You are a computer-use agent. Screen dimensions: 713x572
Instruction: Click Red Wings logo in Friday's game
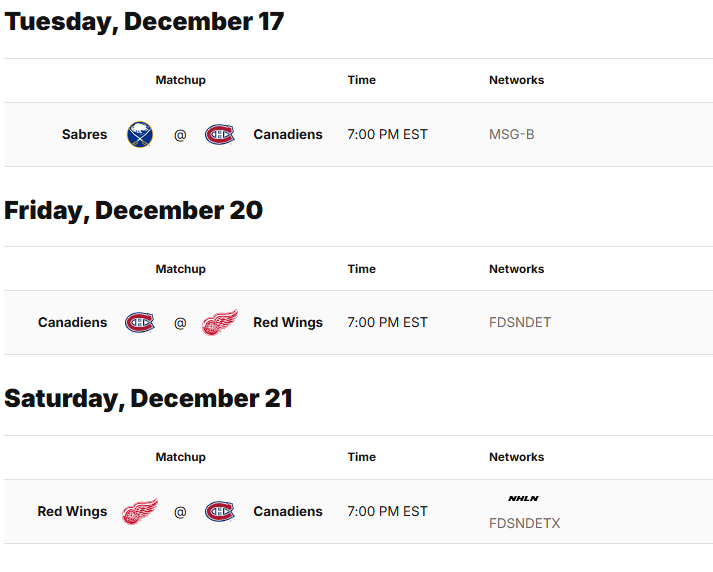pos(220,322)
